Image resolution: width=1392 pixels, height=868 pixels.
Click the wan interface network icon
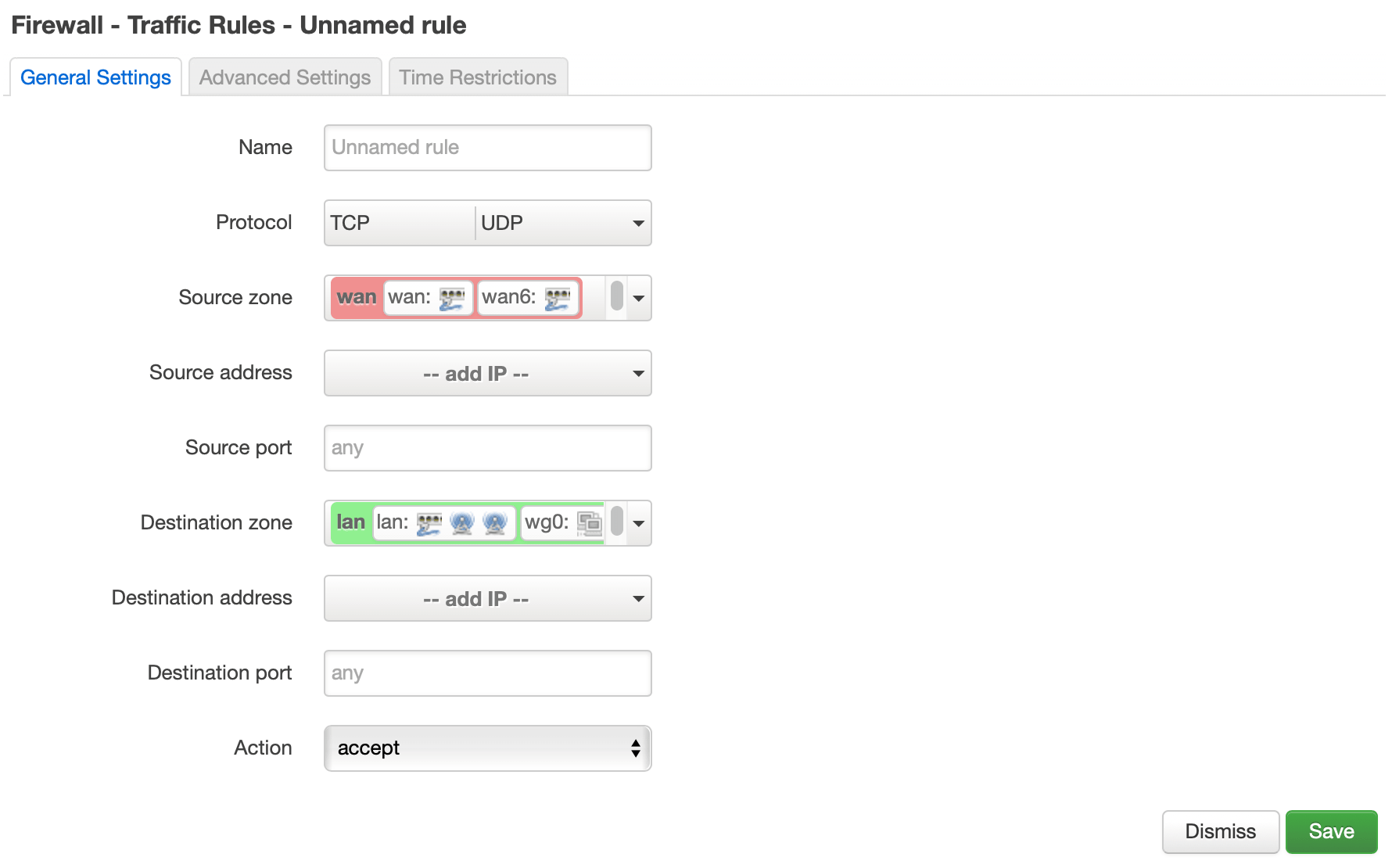(x=452, y=298)
